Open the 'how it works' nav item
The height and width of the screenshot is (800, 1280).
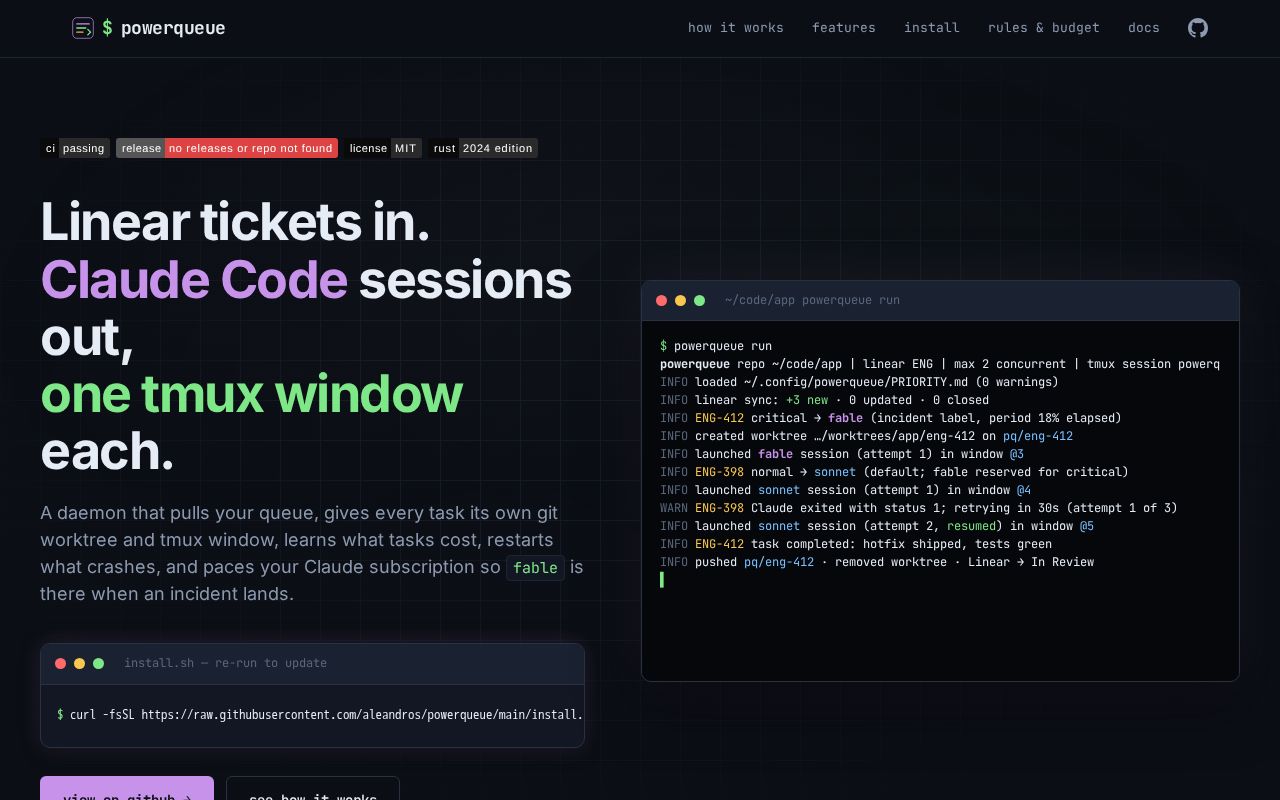(x=736, y=28)
